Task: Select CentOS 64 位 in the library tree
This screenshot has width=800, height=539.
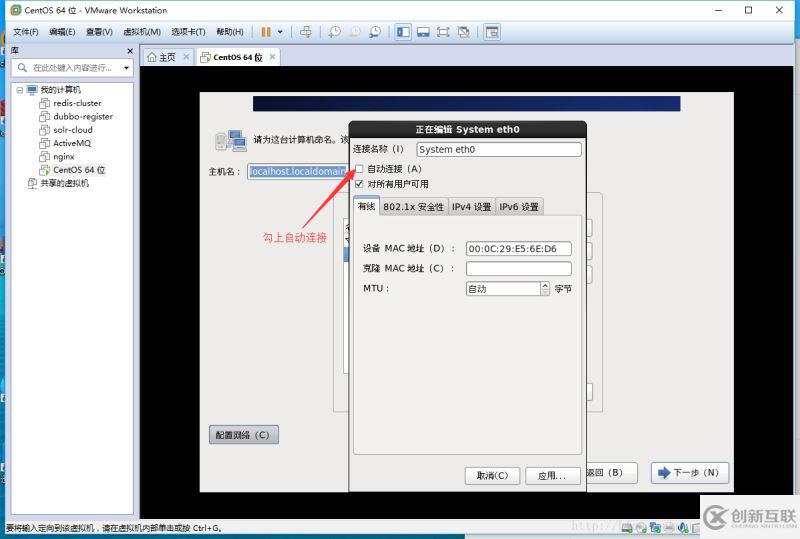Action: pyautogui.click(x=79, y=169)
